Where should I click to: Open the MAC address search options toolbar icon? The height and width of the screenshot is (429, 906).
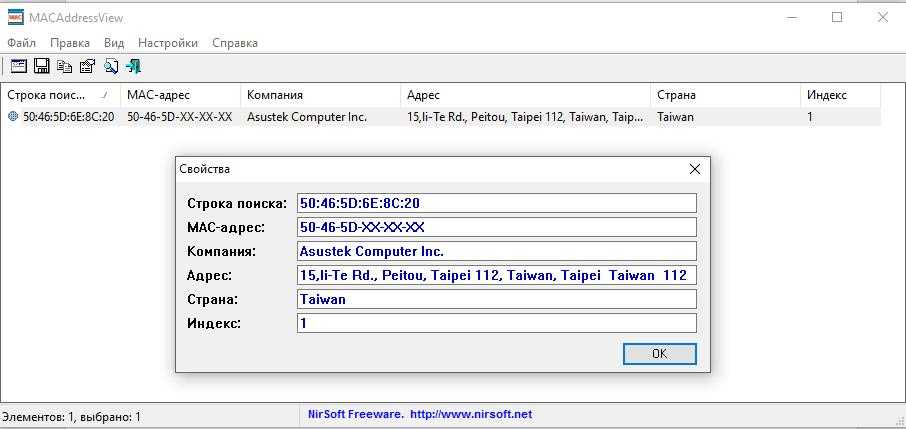[x=18, y=66]
